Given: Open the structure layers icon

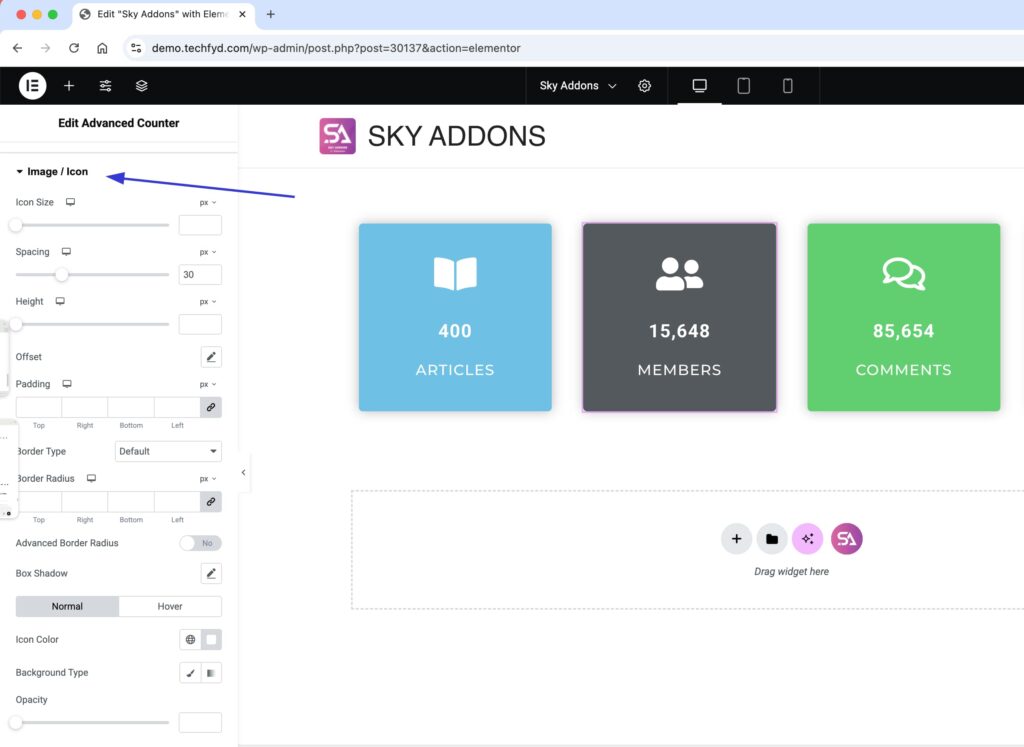Looking at the screenshot, I should tap(142, 86).
